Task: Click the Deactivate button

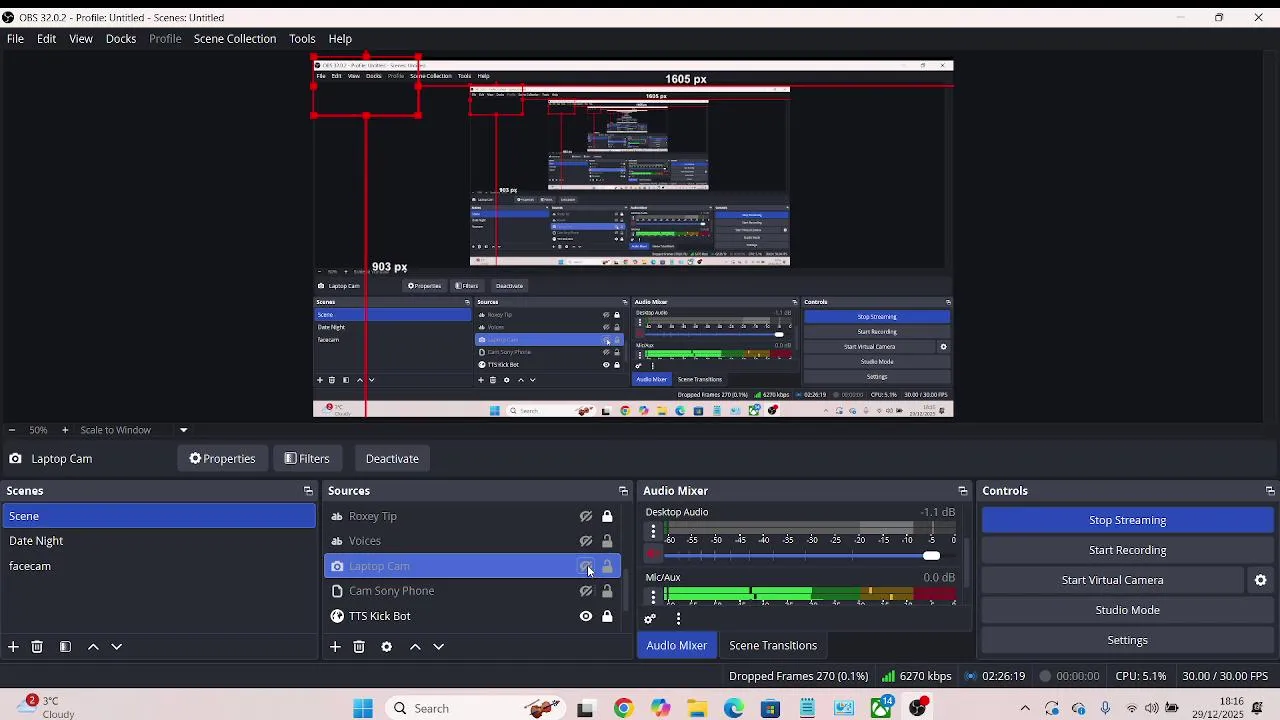Action: [x=392, y=459]
